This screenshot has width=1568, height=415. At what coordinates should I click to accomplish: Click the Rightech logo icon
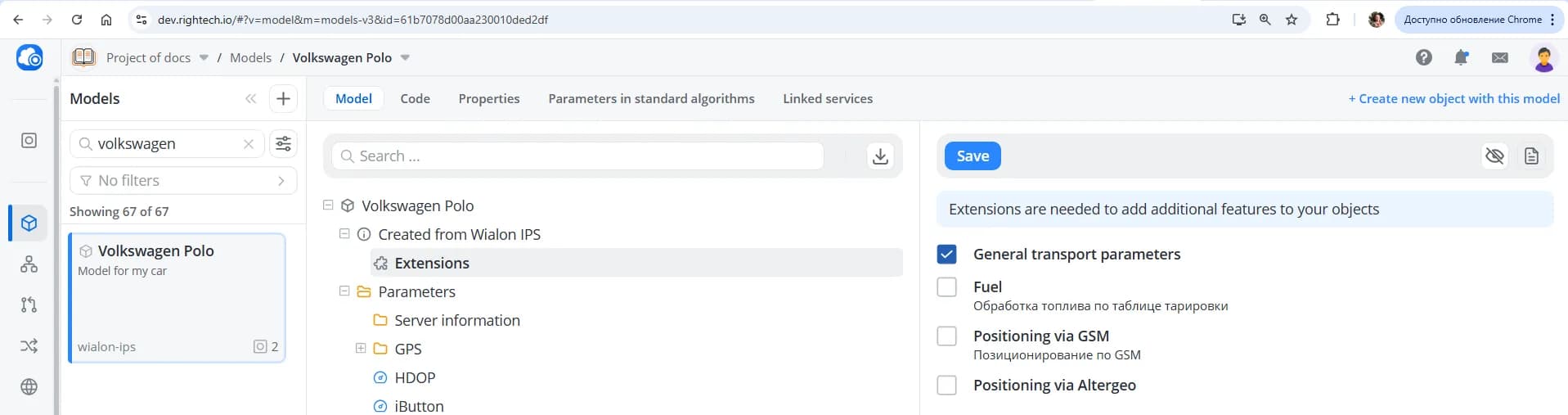[29, 57]
